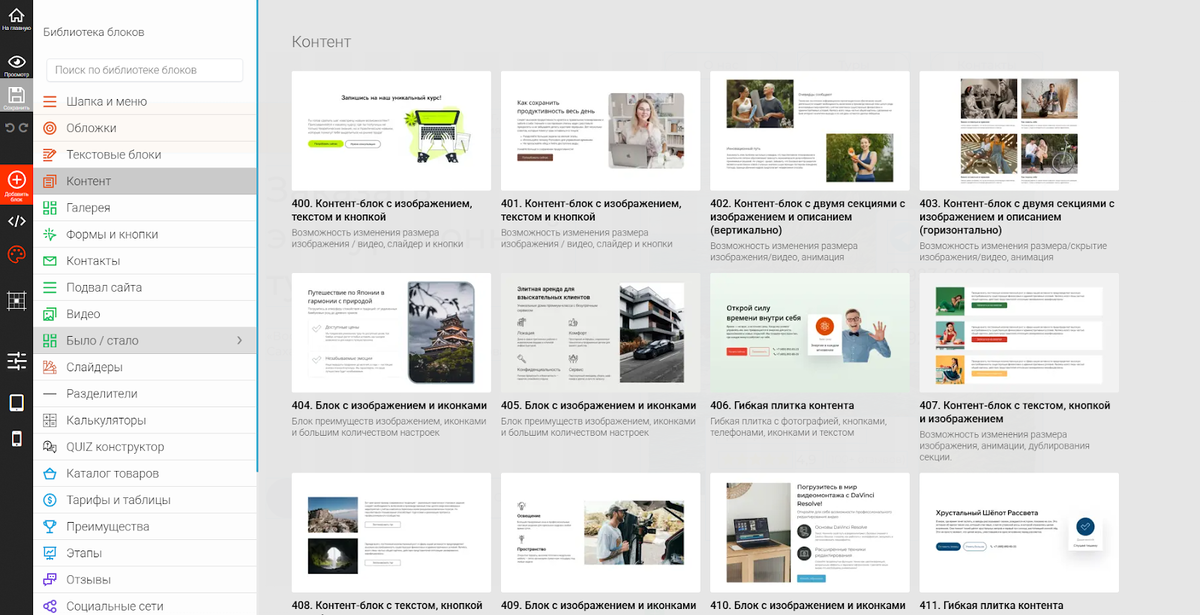
Task: Click title '403. Контент-блок с двумя секциями'
Action: pyautogui.click(x=1016, y=217)
